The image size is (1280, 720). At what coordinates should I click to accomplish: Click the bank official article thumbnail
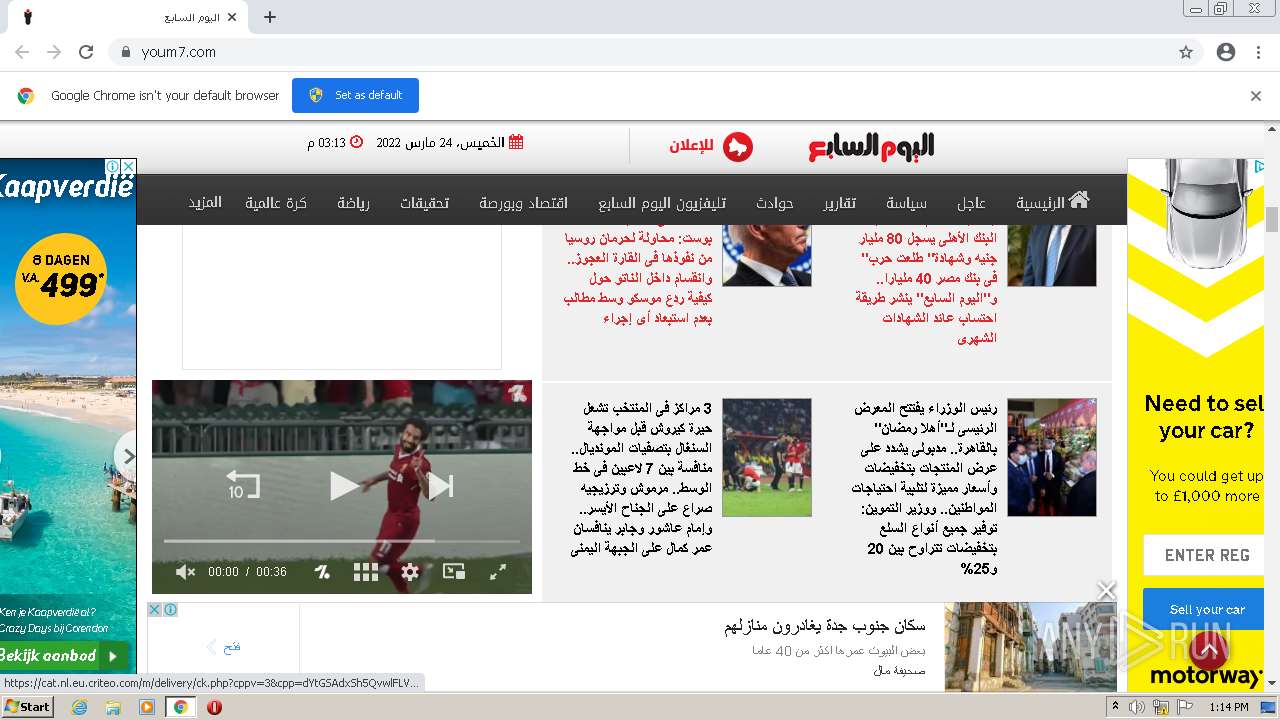click(1052, 256)
